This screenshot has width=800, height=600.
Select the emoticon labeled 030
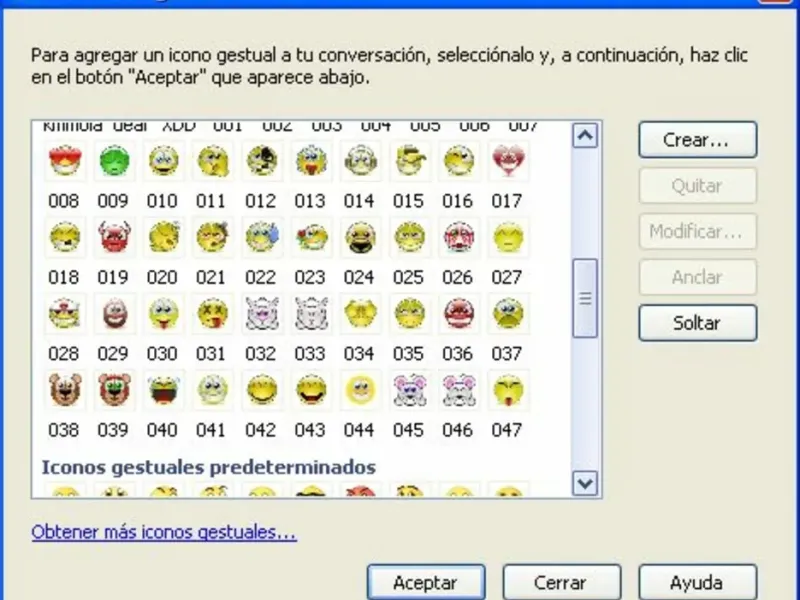pyautogui.click(x=163, y=314)
